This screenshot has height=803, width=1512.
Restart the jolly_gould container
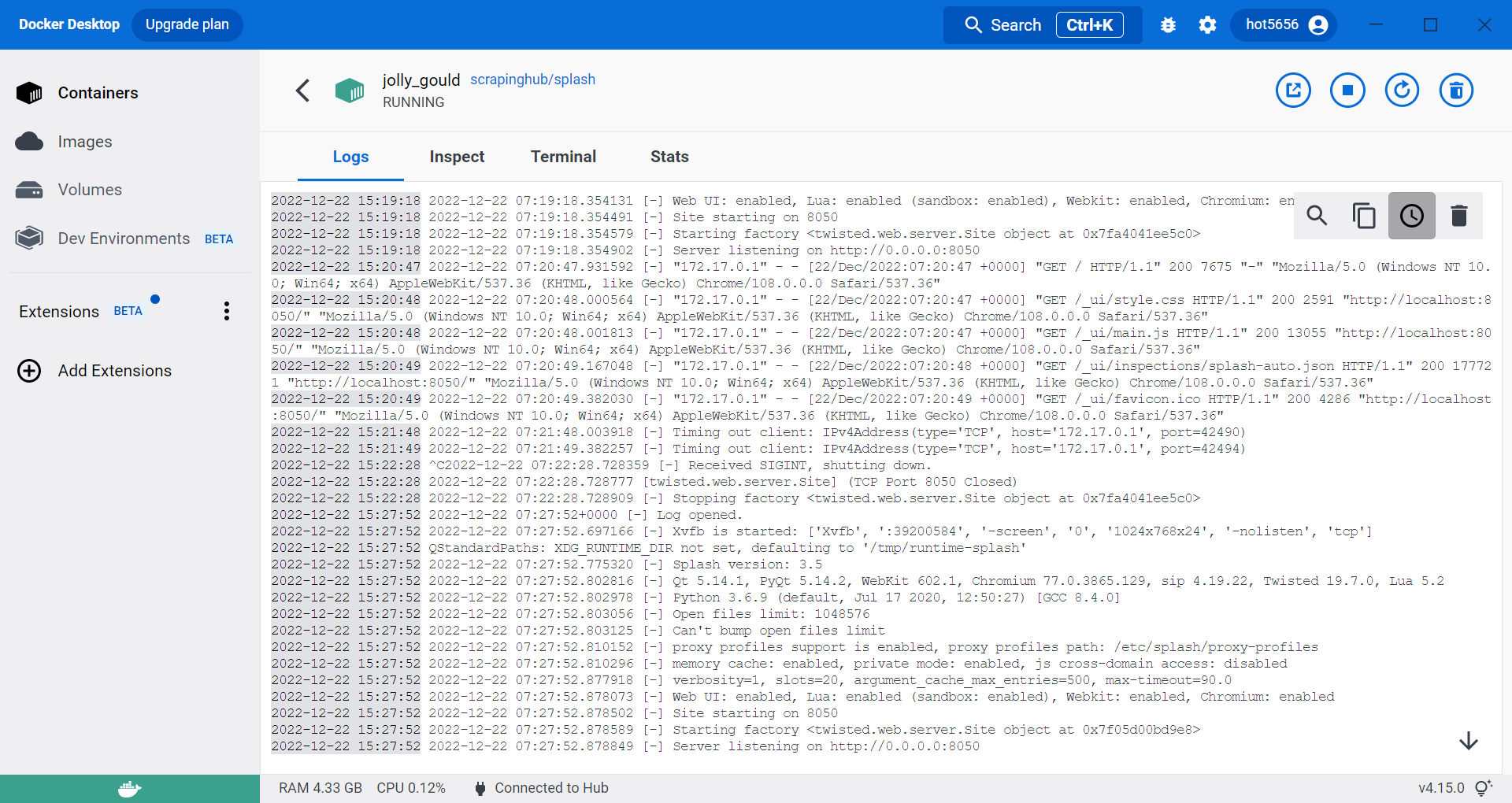[1402, 91]
